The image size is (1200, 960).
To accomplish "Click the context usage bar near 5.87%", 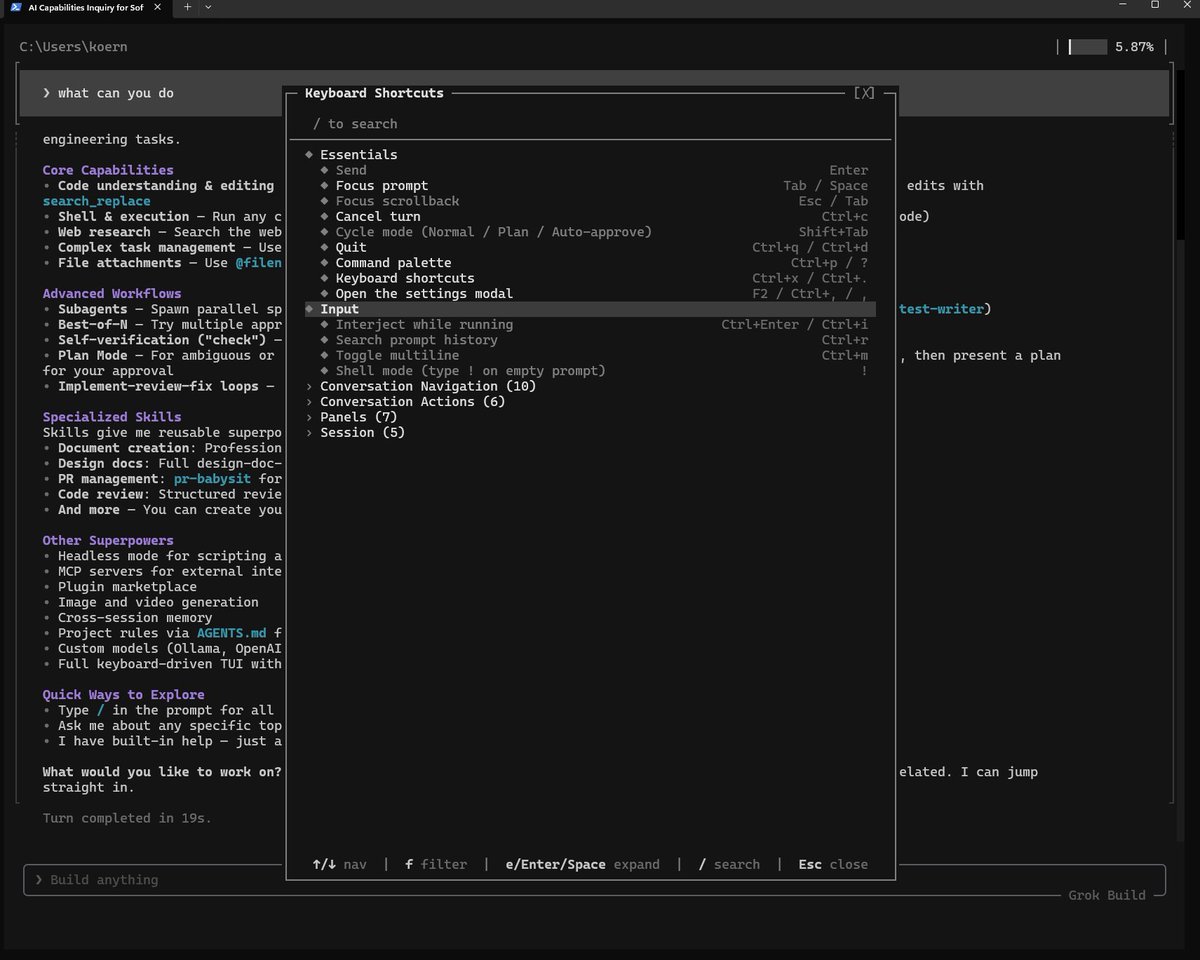I will 1087,47.
